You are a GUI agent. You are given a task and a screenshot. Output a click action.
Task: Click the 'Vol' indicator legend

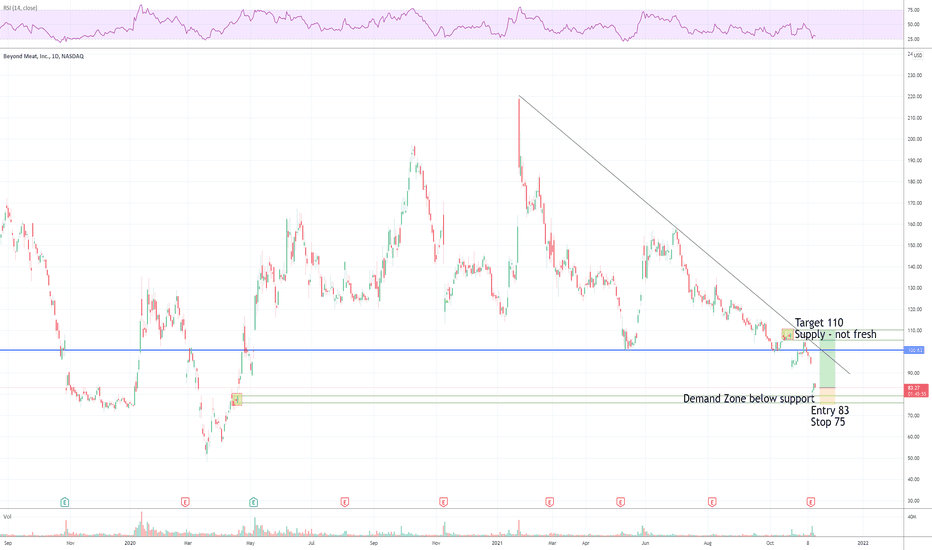(x=7, y=517)
